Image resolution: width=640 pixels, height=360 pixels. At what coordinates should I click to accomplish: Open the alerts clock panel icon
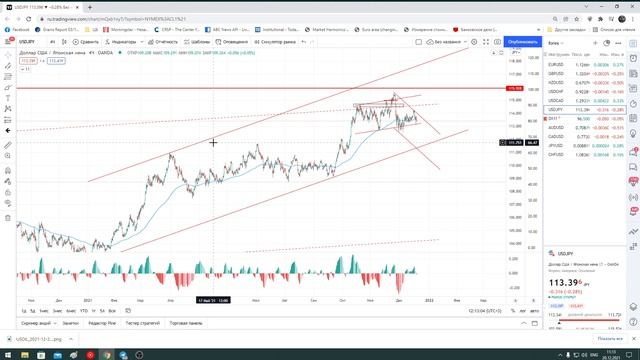pyautogui.click(x=633, y=58)
